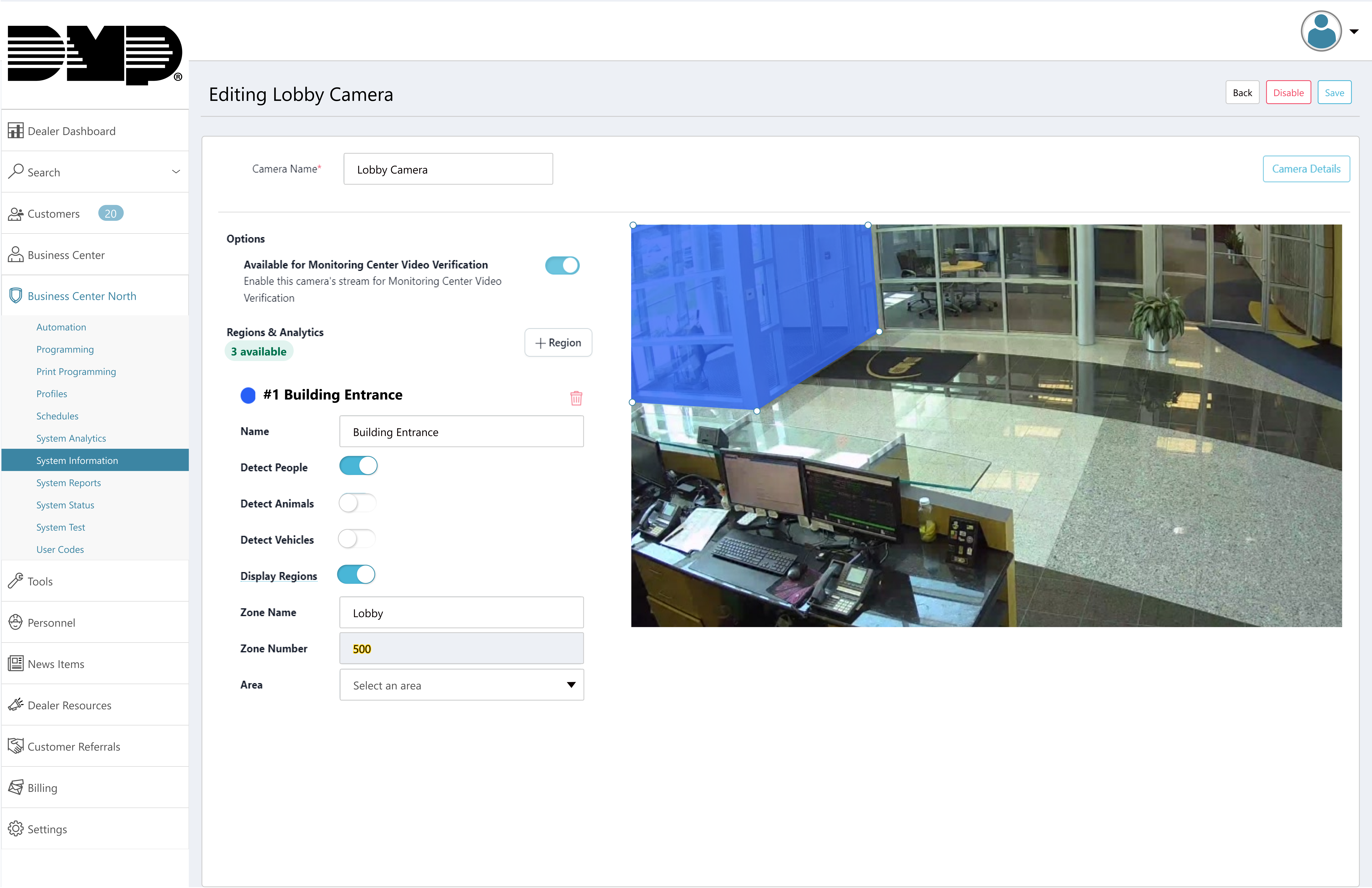Click the Search magnifier icon
Image resolution: width=1372 pixels, height=888 pixels.
[x=15, y=171]
